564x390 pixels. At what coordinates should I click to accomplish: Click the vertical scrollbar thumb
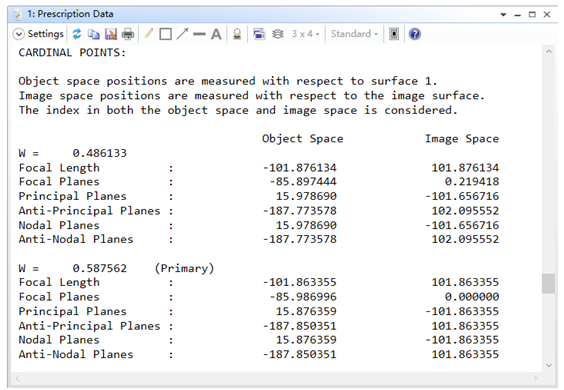tap(549, 284)
